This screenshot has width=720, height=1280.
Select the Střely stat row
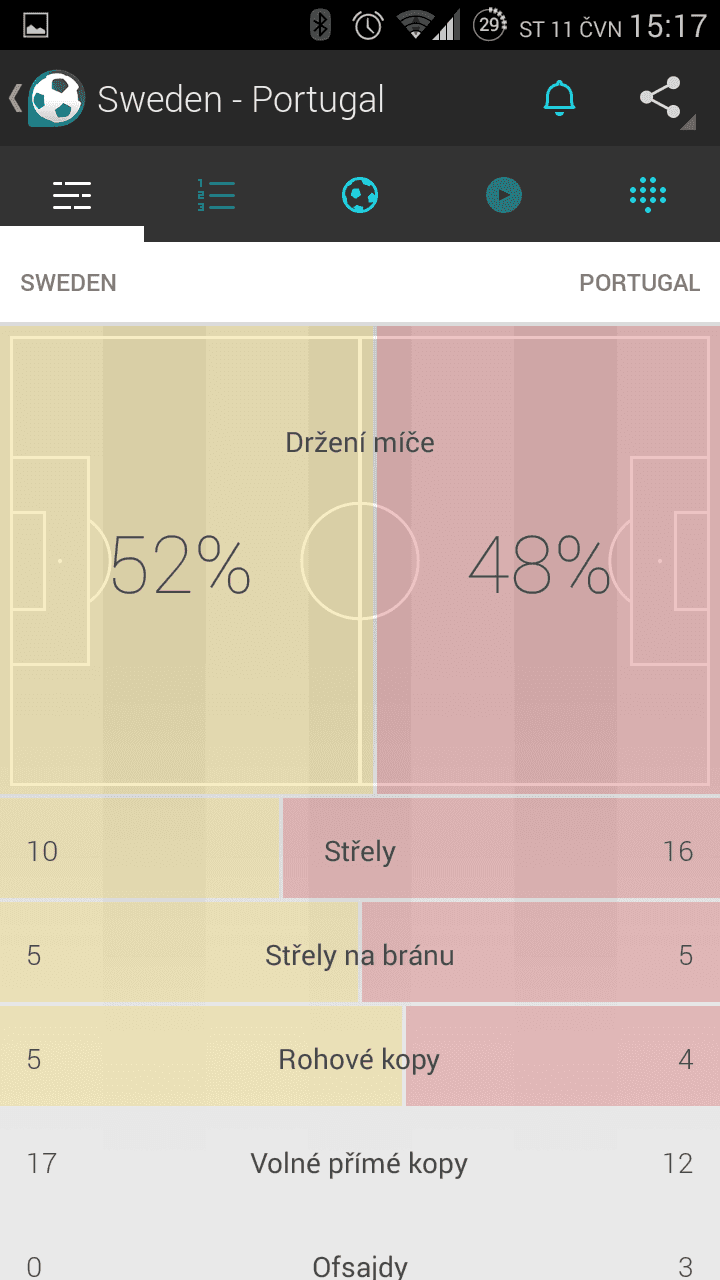click(x=360, y=851)
